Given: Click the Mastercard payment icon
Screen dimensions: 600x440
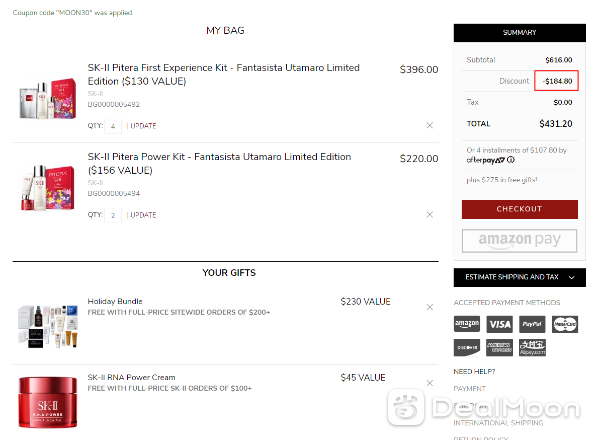Looking at the screenshot, I should pos(565,324).
